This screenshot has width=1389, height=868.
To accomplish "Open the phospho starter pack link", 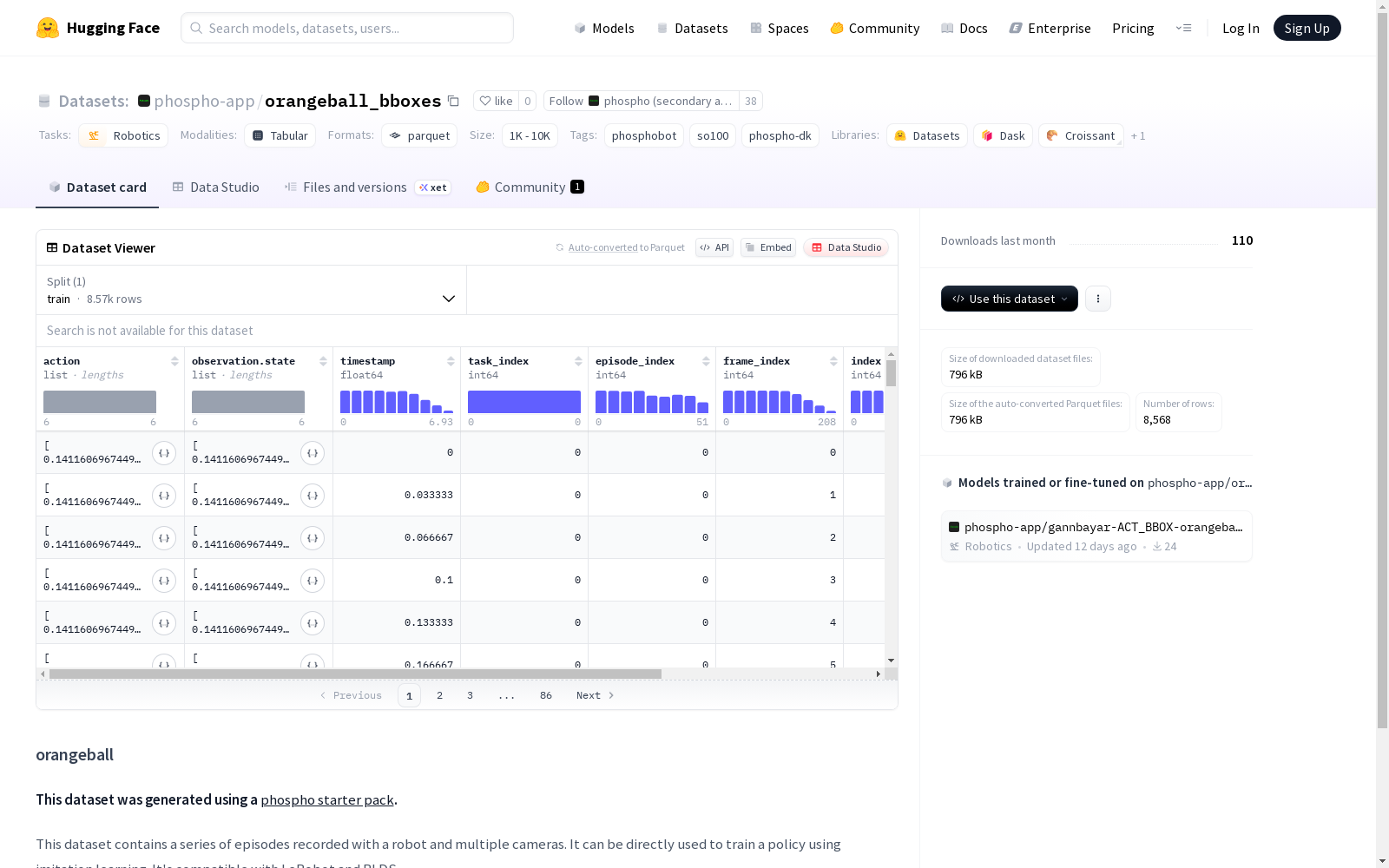I will 327,799.
